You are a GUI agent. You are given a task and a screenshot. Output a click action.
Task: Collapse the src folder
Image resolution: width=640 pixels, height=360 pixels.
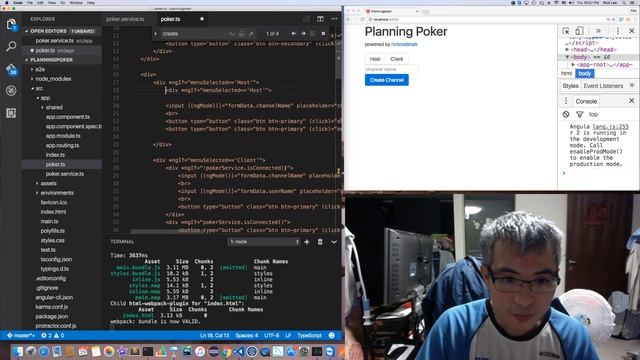tap(32, 88)
